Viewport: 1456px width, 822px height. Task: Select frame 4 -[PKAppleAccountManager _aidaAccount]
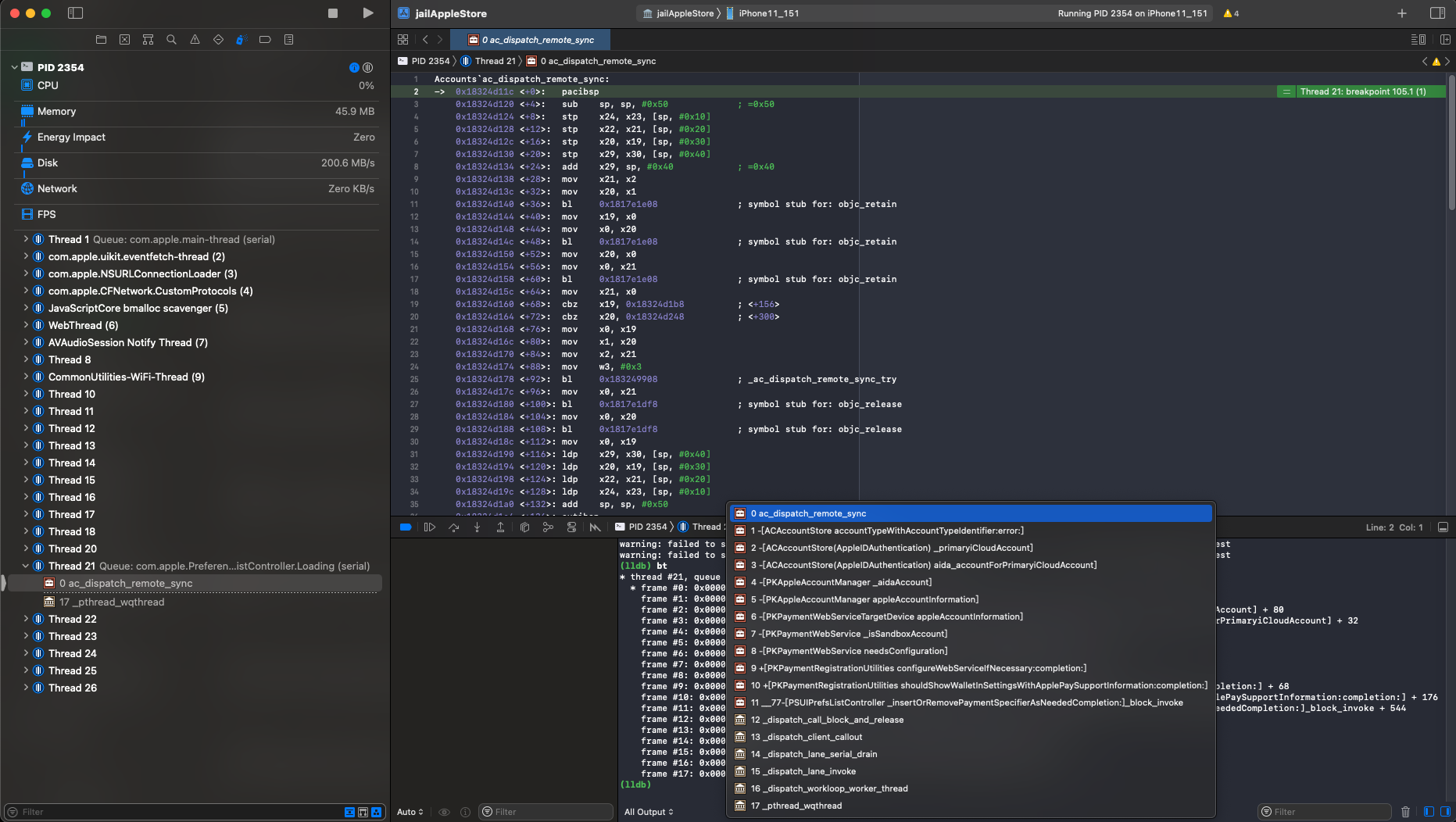tap(971, 582)
